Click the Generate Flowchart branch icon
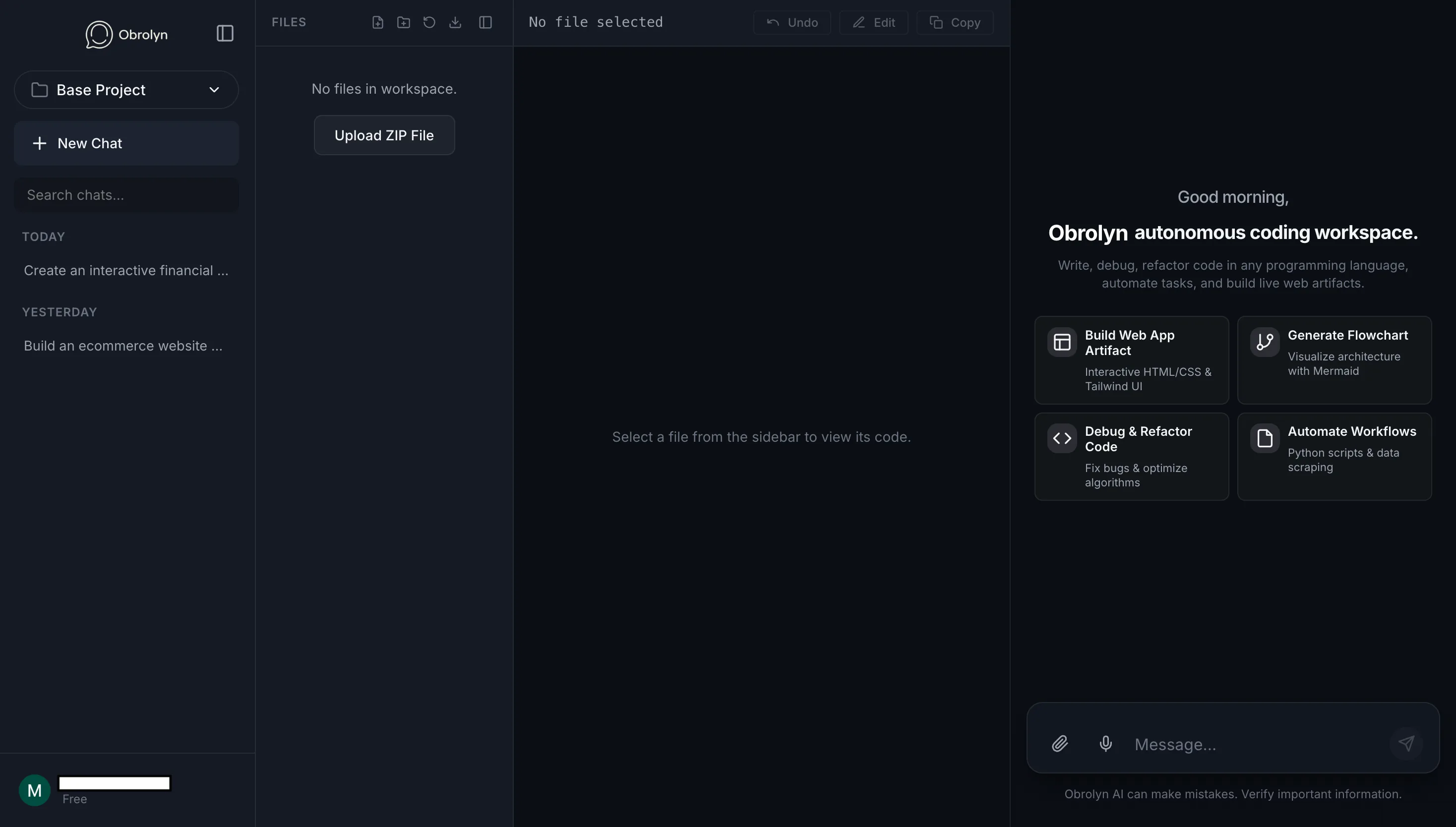This screenshot has width=1456, height=827. 1265,342
